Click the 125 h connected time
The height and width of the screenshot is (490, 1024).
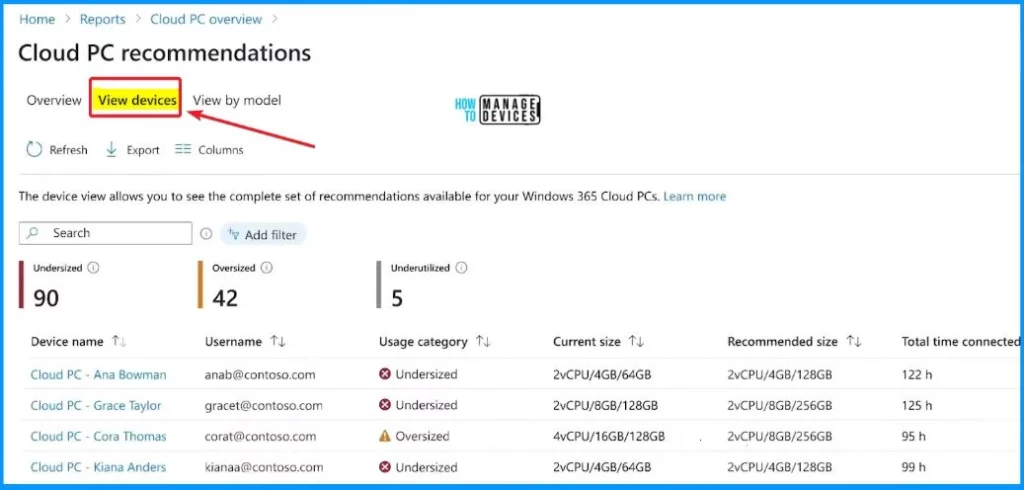click(917, 406)
